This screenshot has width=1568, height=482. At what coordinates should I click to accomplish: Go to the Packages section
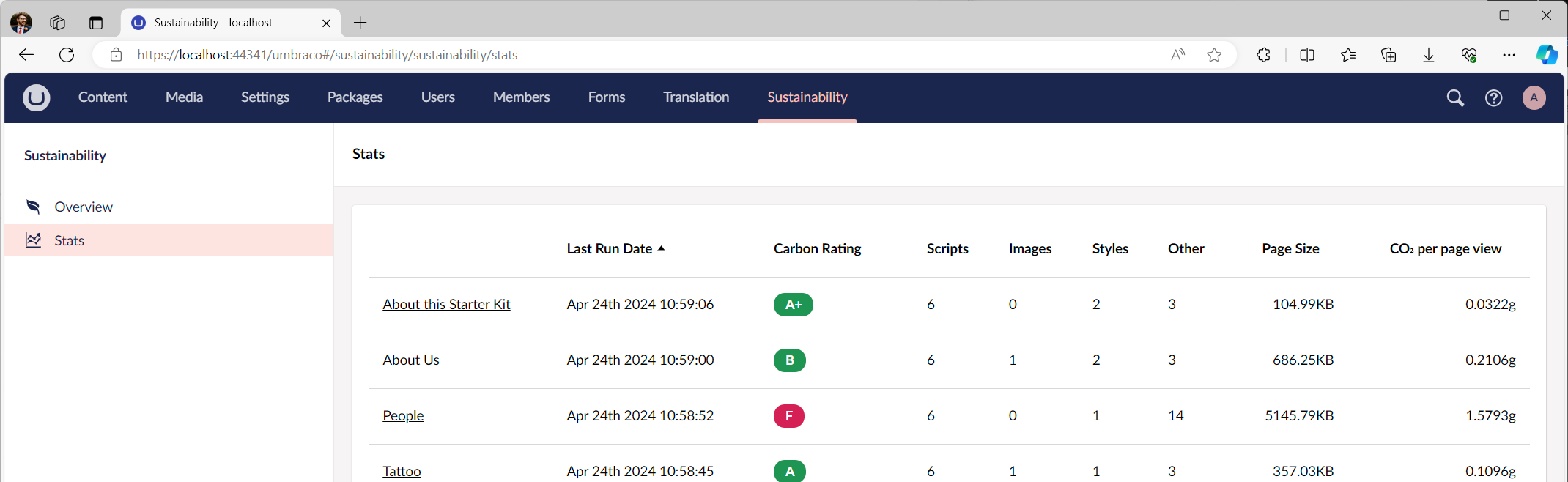pyautogui.click(x=355, y=97)
